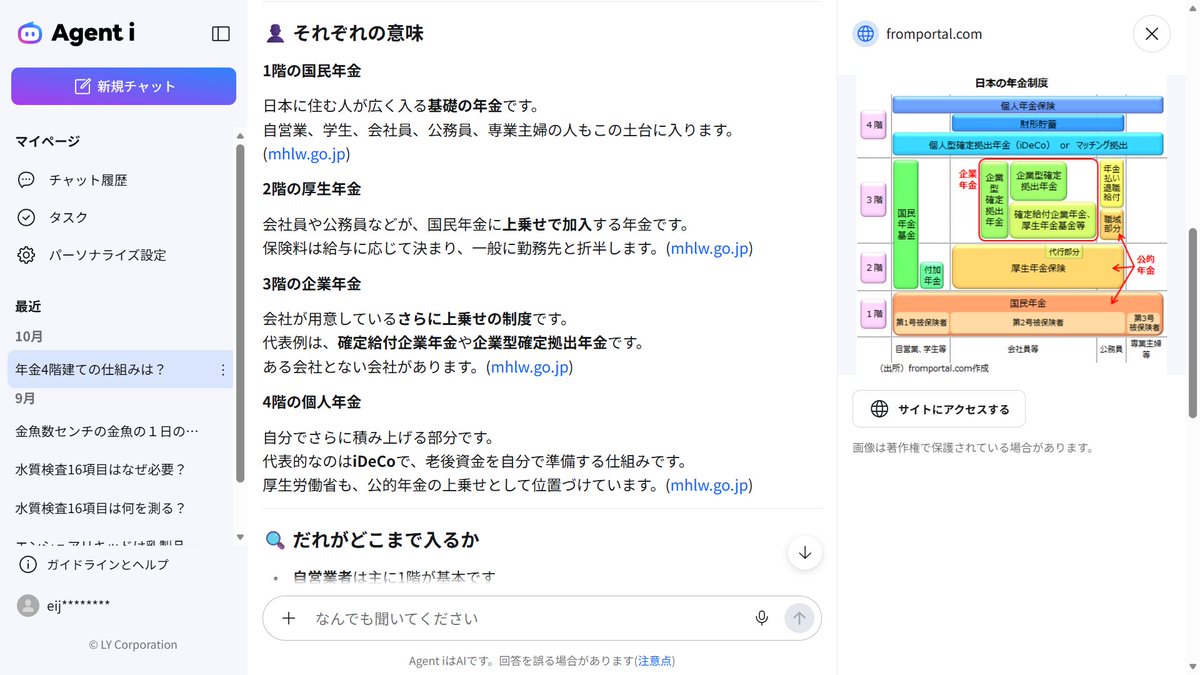1200x675 pixels.
Task: Click the gear icon beside パーソナライズ設定
Action: tap(27, 255)
